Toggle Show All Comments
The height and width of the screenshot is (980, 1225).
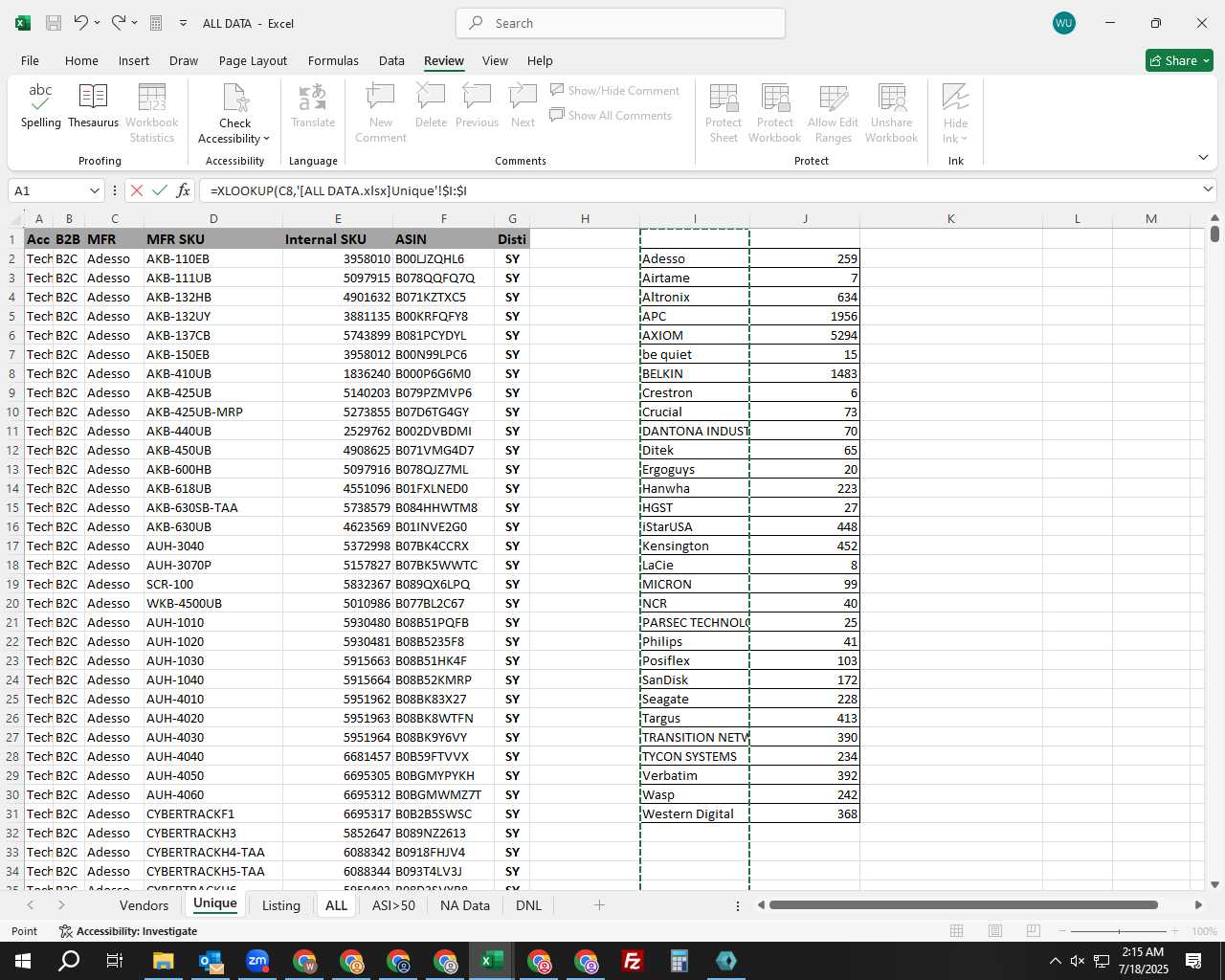(611, 115)
